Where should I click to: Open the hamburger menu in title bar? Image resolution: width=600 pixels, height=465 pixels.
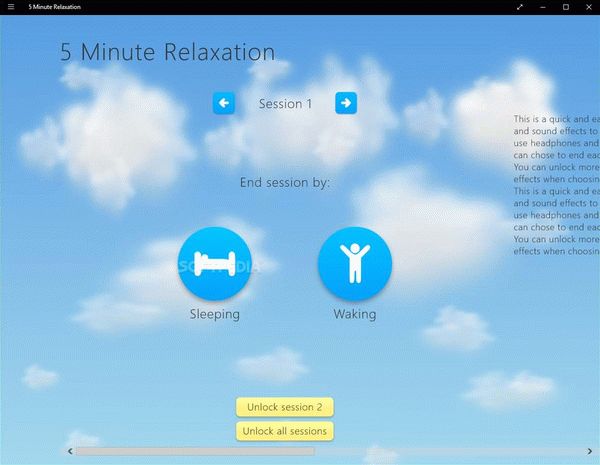[x=11, y=7]
